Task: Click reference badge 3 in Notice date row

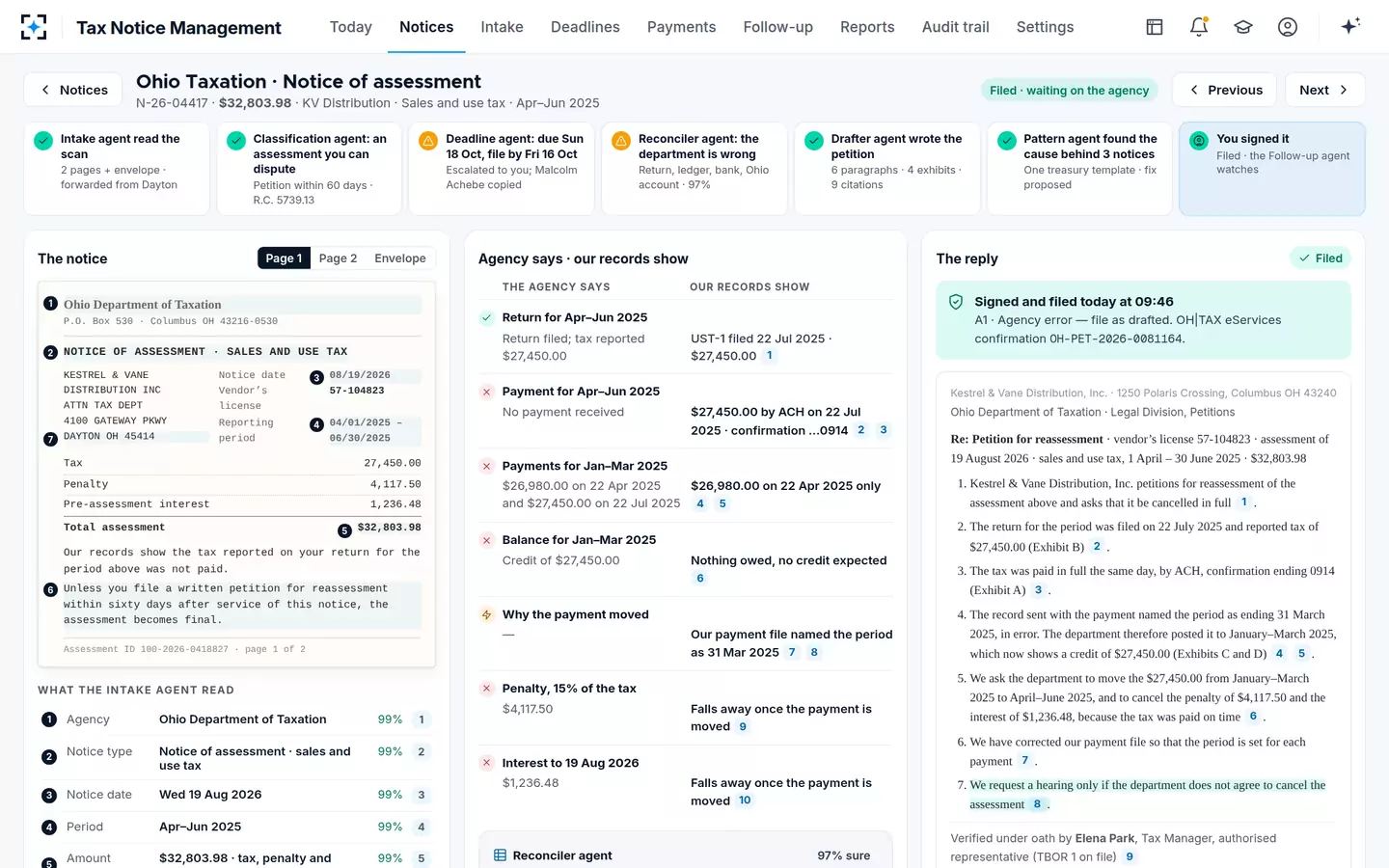Action: (x=421, y=795)
